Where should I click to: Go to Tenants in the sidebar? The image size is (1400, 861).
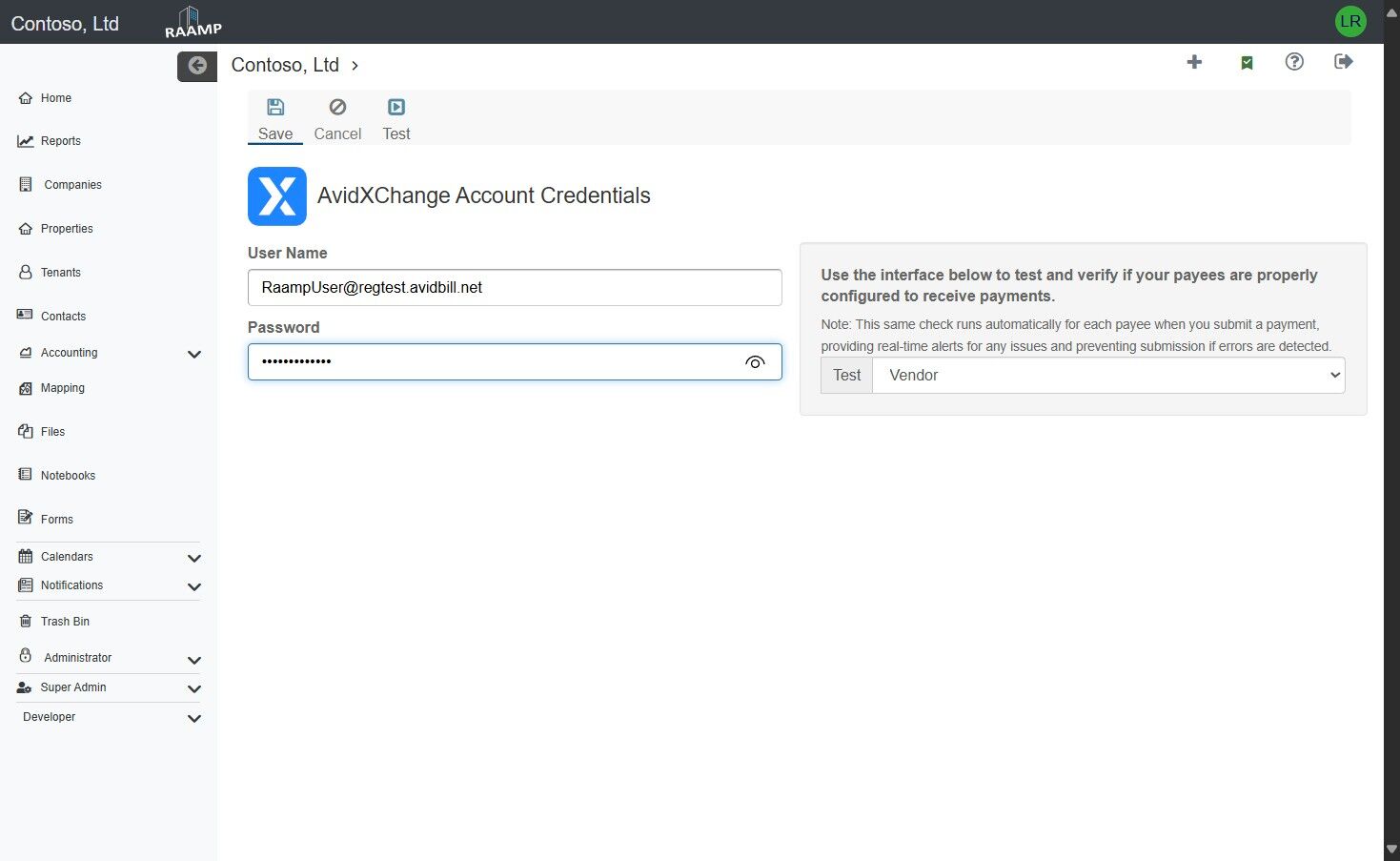[x=60, y=273]
